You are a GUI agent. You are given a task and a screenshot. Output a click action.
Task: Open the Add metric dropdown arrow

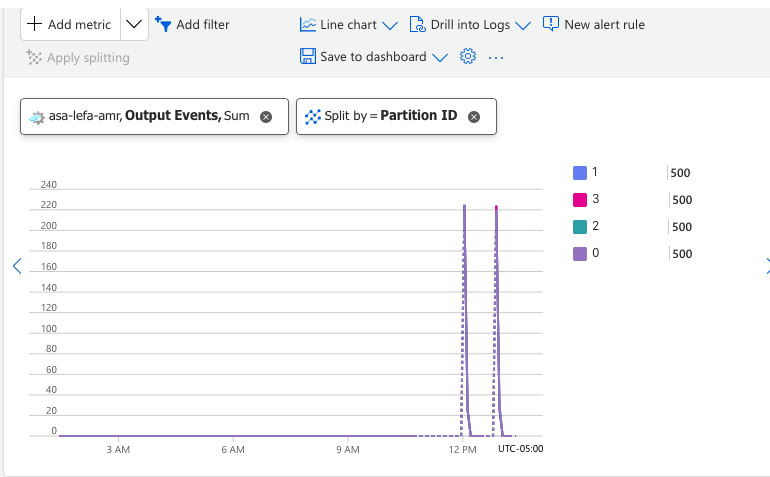134,24
